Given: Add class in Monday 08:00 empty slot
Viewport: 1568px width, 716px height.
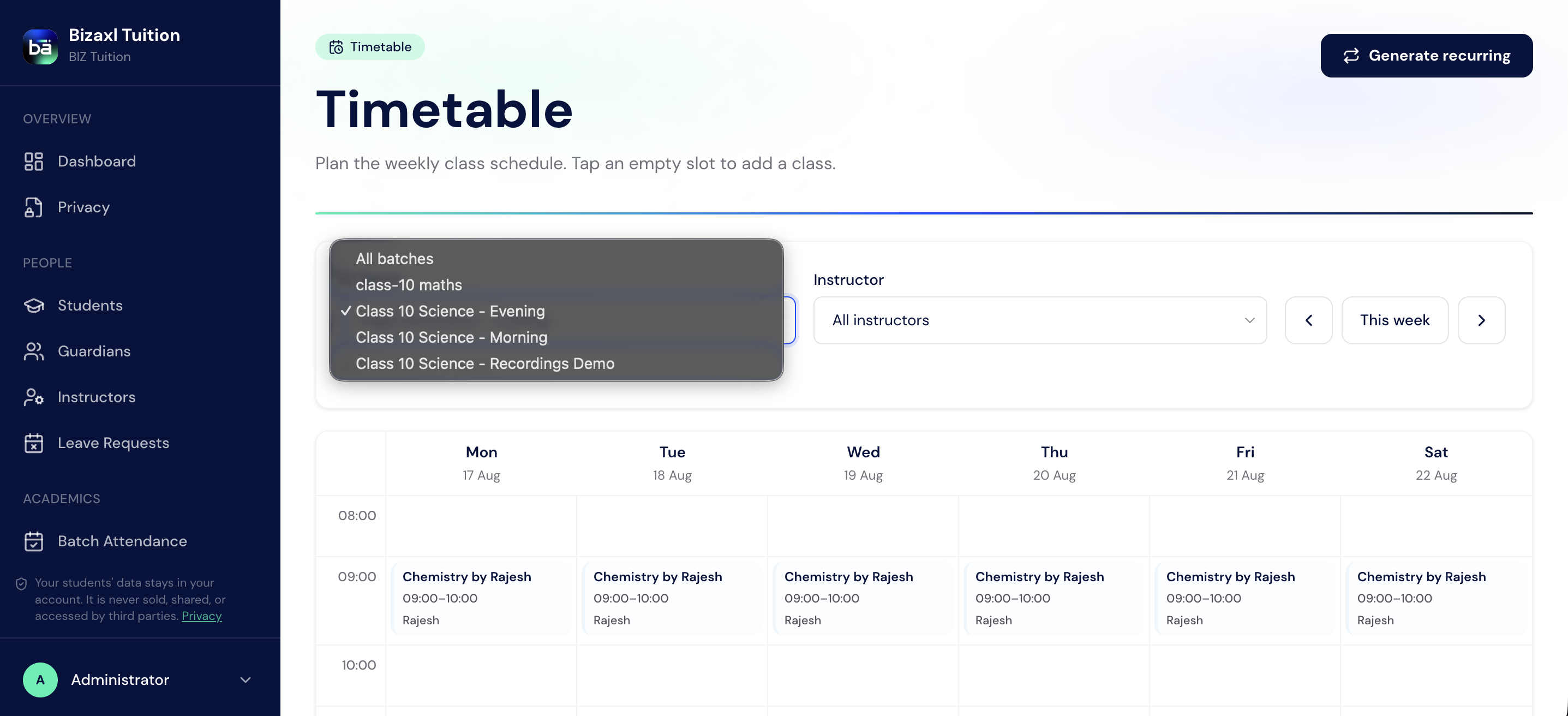Looking at the screenshot, I should point(482,526).
